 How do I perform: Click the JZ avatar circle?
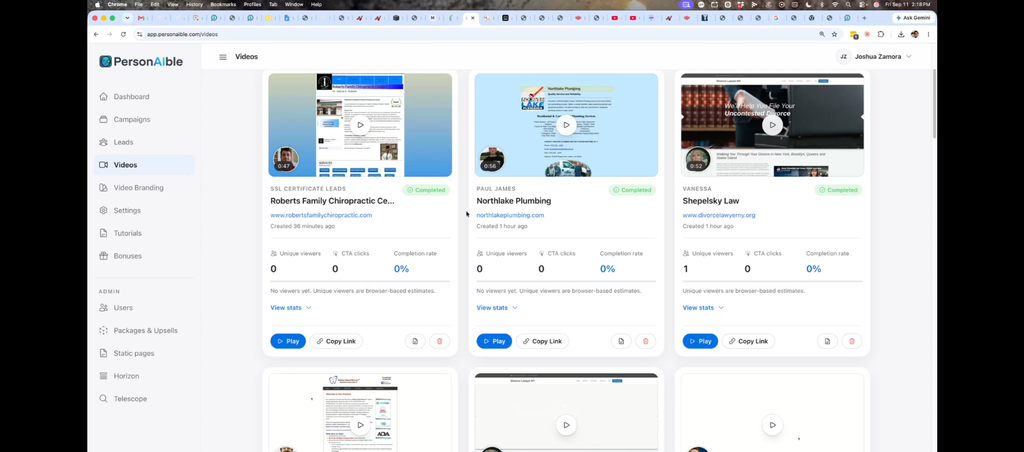(x=843, y=57)
